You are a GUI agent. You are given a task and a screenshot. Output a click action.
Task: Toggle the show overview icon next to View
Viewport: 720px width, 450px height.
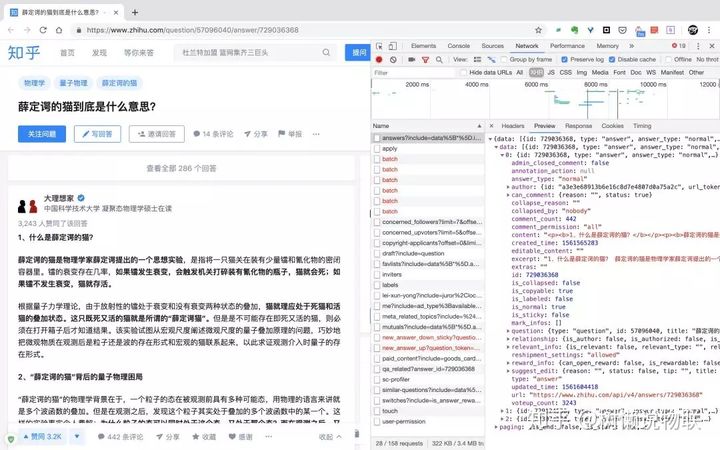coord(491,59)
